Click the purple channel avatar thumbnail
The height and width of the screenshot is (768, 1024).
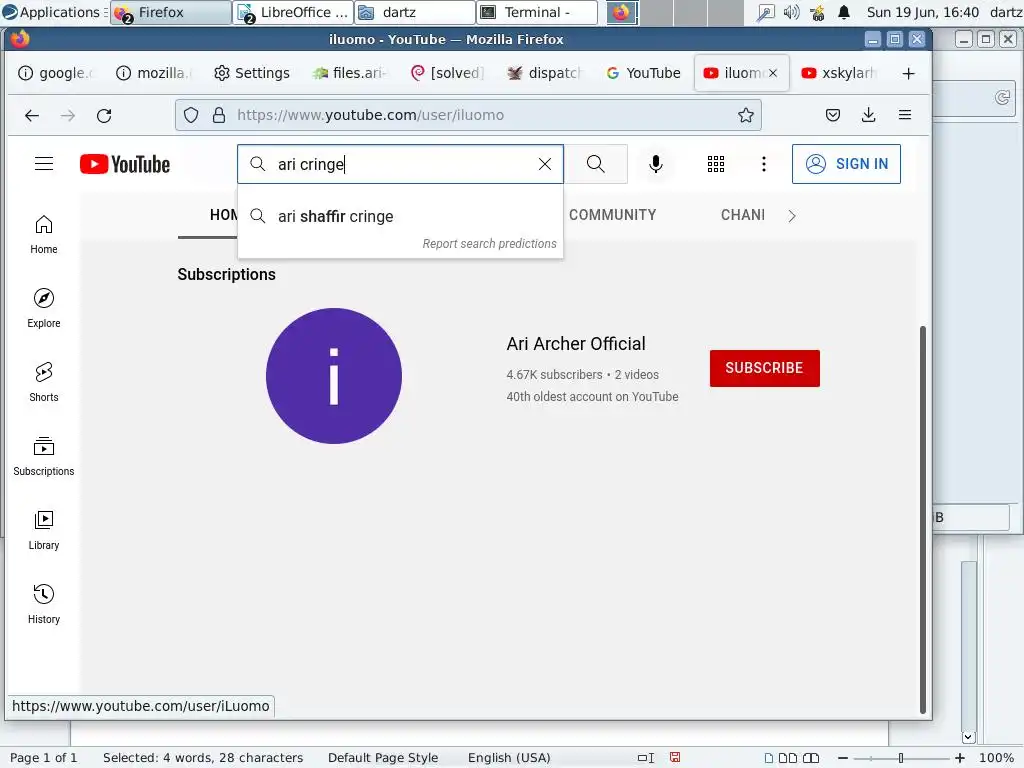tap(334, 376)
